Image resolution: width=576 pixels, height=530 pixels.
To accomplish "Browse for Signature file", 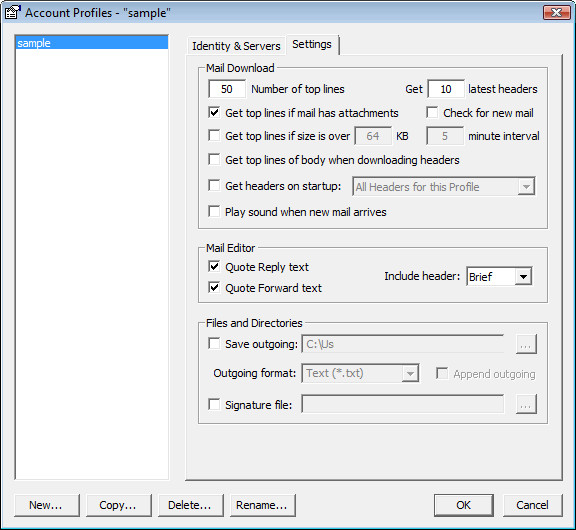I will click(526, 404).
